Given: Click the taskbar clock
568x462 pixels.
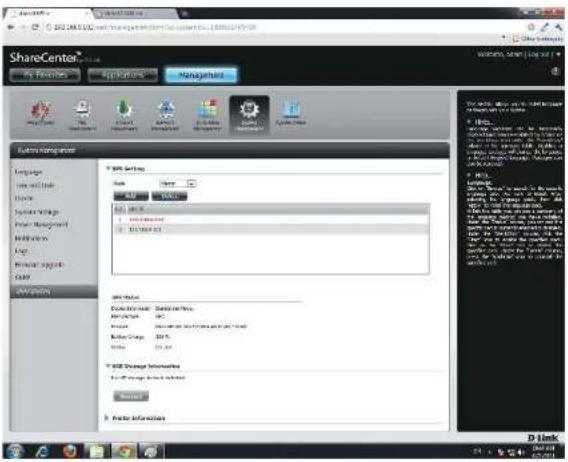Looking at the screenshot, I should pos(544,452).
